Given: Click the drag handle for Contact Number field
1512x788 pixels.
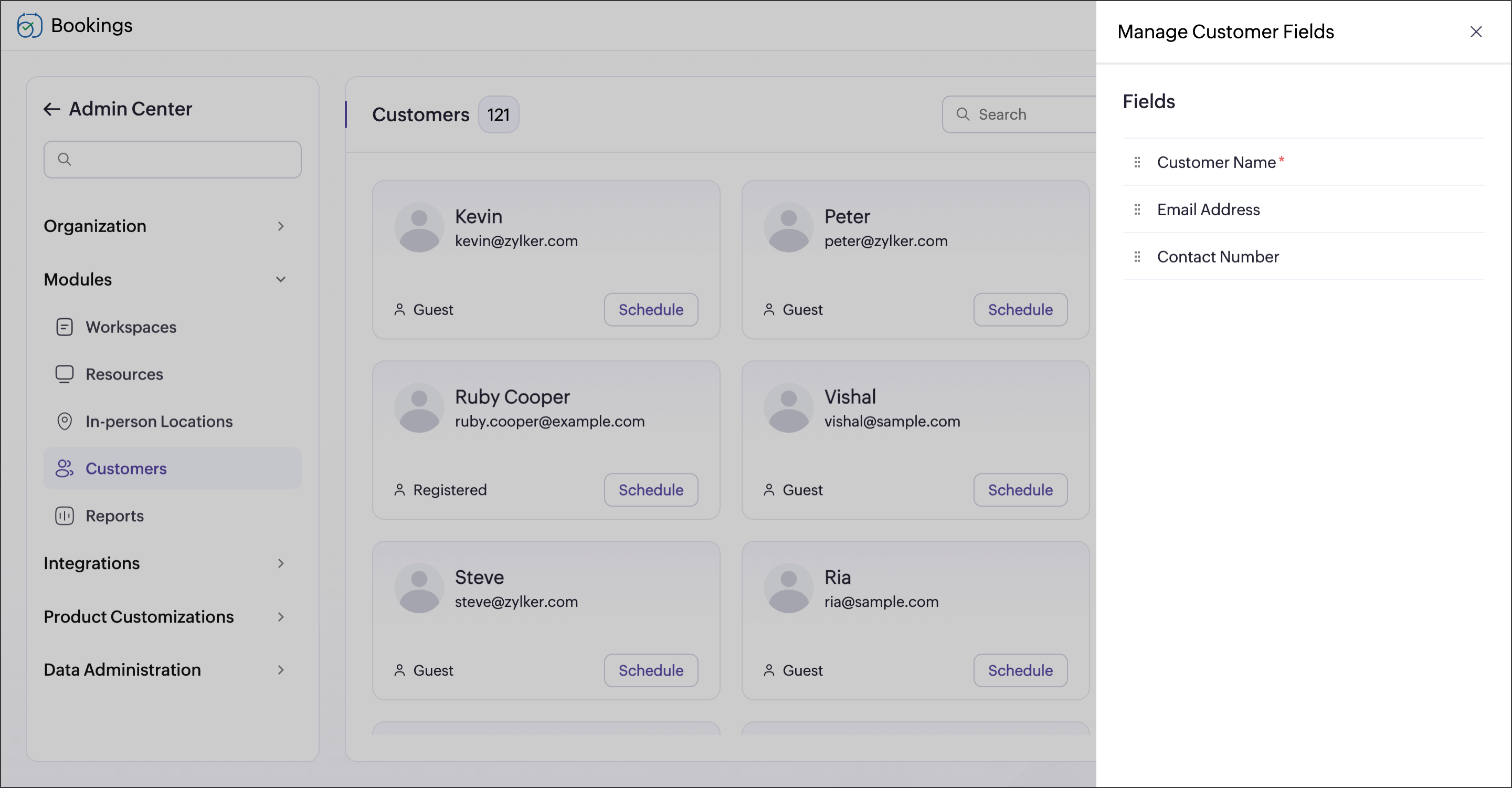Looking at the screenshot, I should tap(1137, 257).
